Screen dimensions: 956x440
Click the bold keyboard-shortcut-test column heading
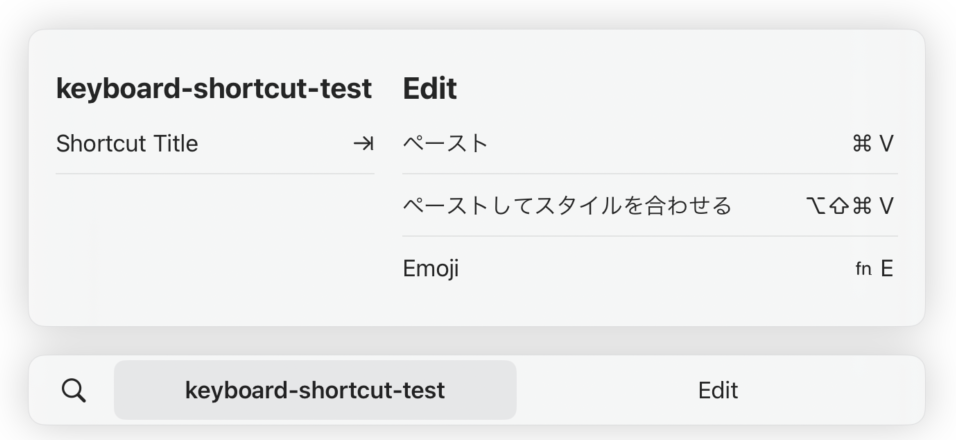click(x=213, y=88)
